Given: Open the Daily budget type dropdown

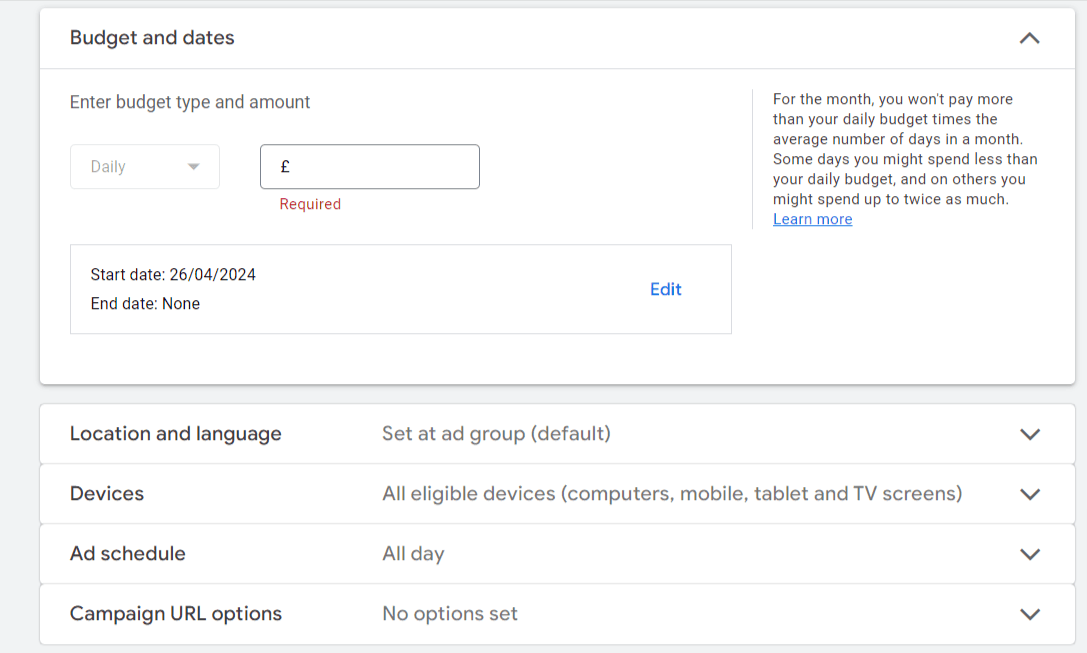Looking at the screenshot, I should tap(145, 167).
